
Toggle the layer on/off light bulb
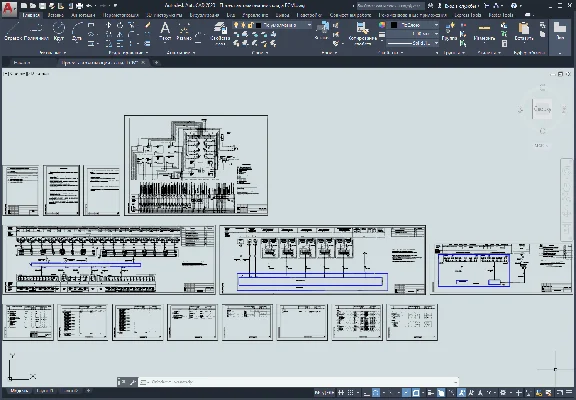(x=236, y=25)
